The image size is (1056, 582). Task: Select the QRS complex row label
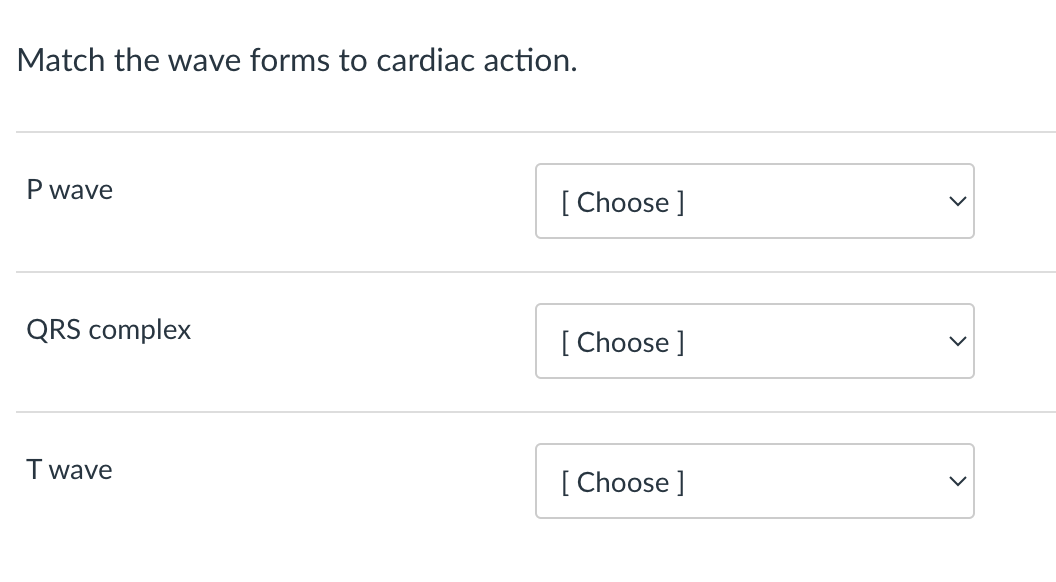click(x=108, y=329)
